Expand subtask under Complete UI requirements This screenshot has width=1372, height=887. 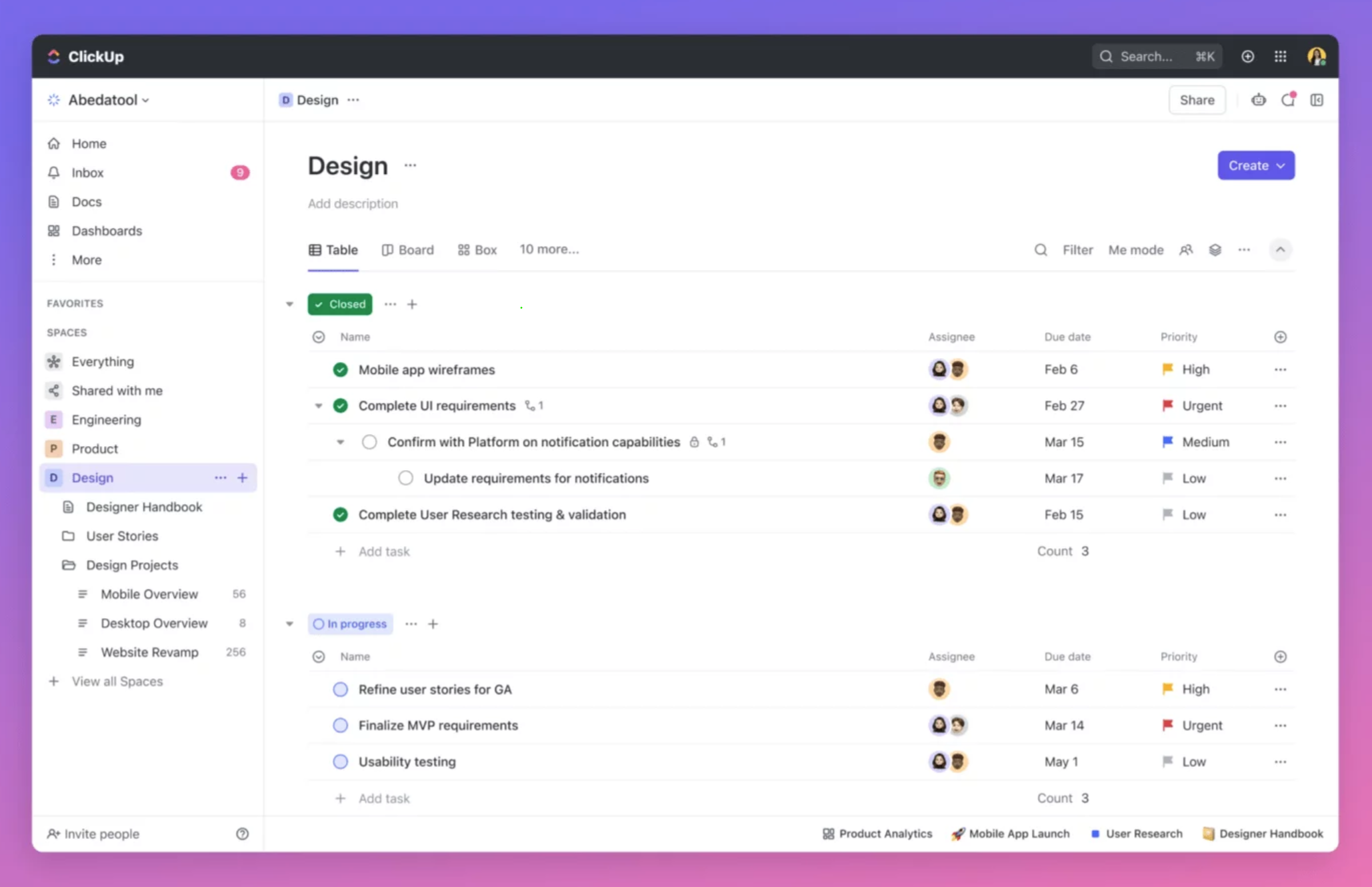click(318, 405)
